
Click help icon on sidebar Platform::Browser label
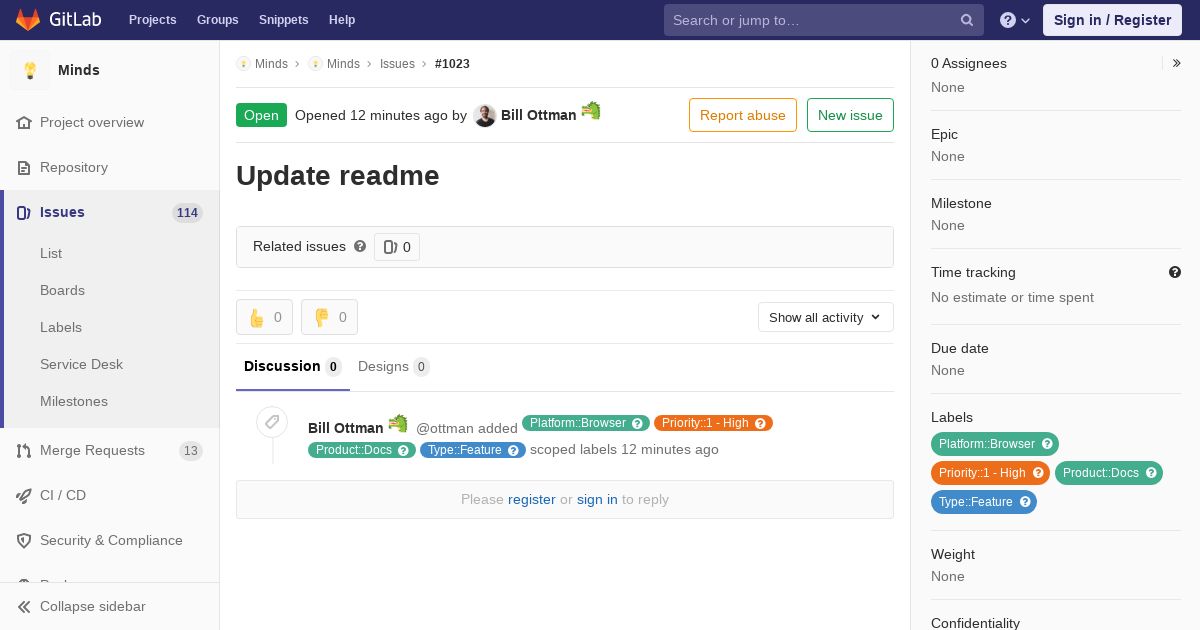(1047, 444)
